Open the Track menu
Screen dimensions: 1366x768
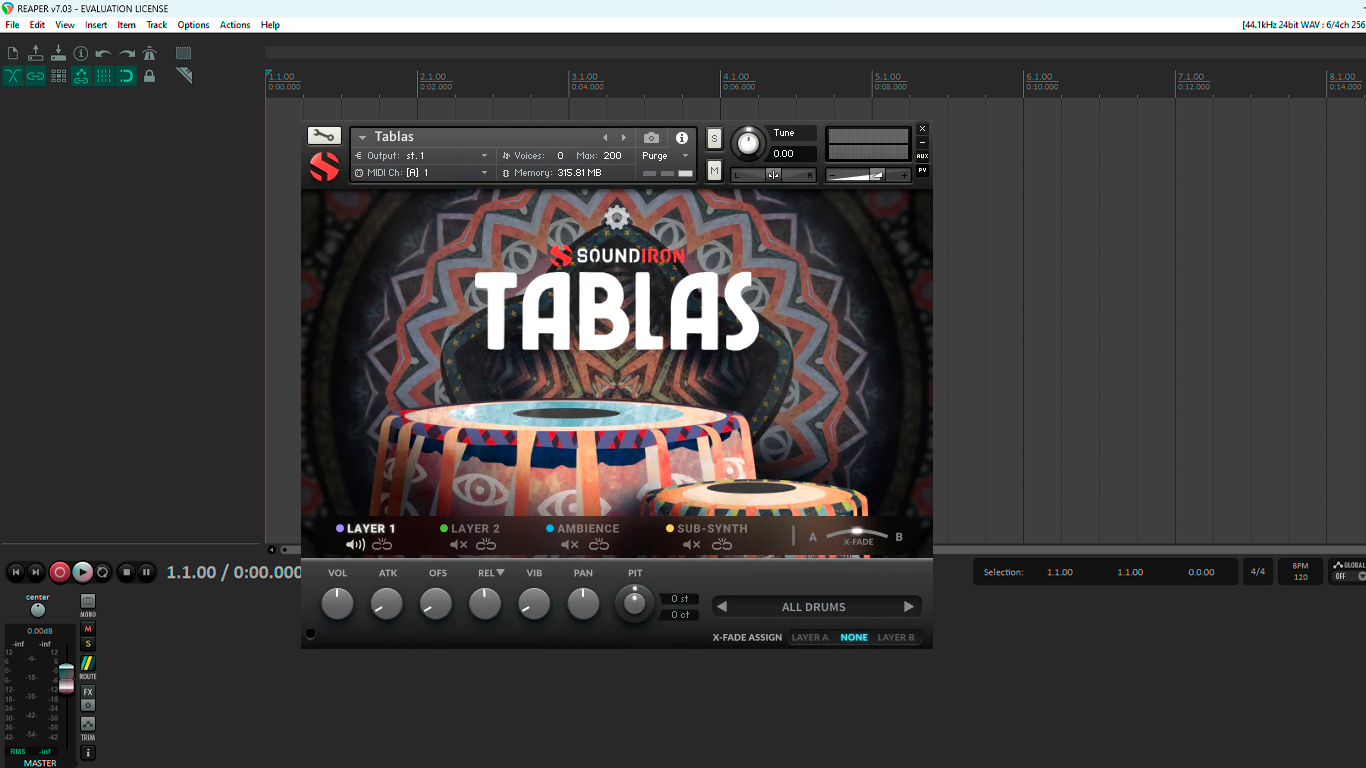click(x=157, y=25)
